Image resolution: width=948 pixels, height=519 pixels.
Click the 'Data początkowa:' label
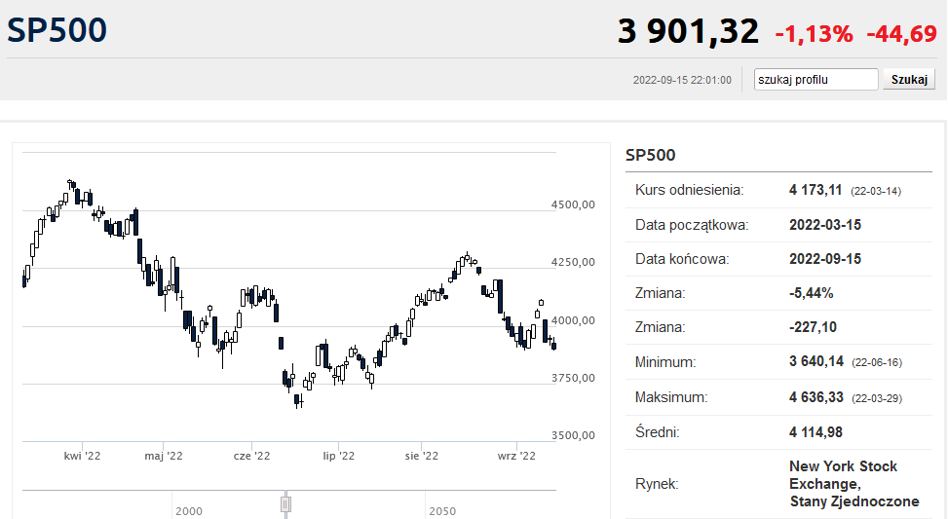692,225
